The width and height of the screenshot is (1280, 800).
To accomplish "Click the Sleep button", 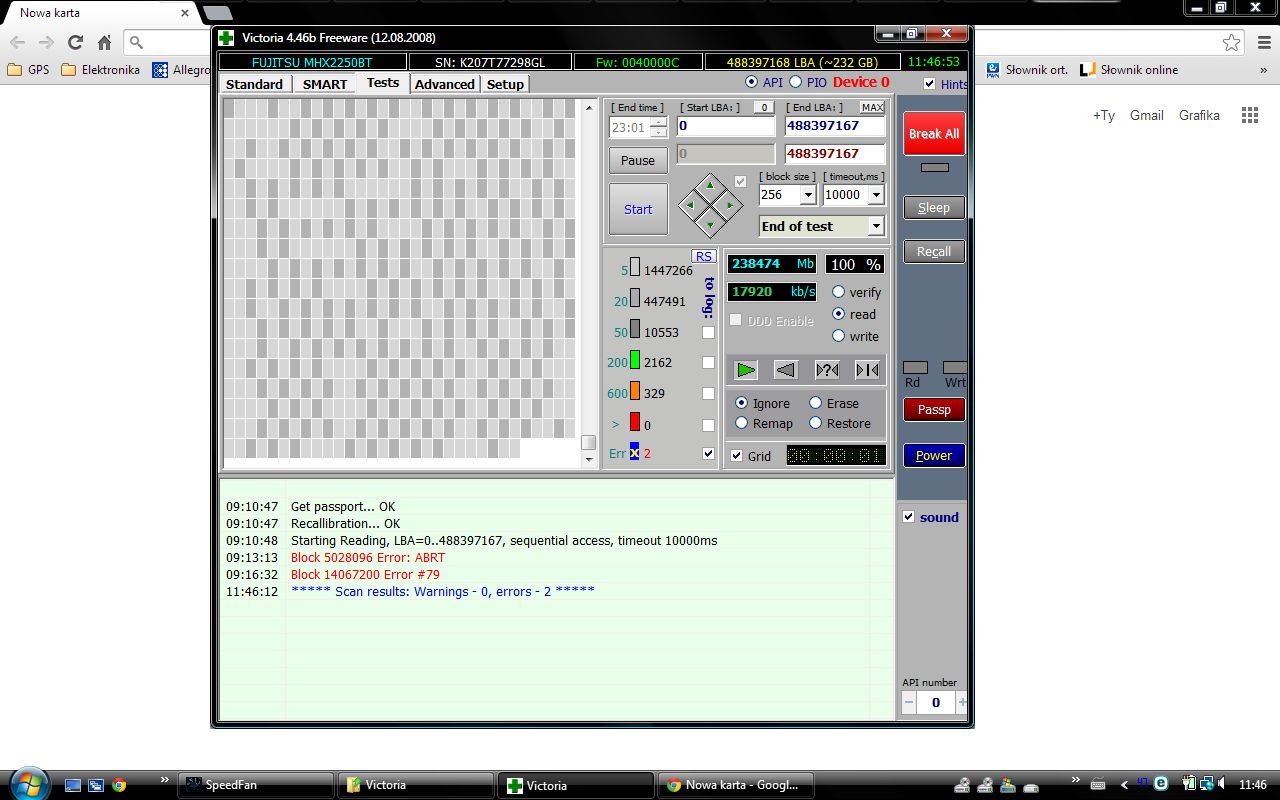I will coord(934,208).
